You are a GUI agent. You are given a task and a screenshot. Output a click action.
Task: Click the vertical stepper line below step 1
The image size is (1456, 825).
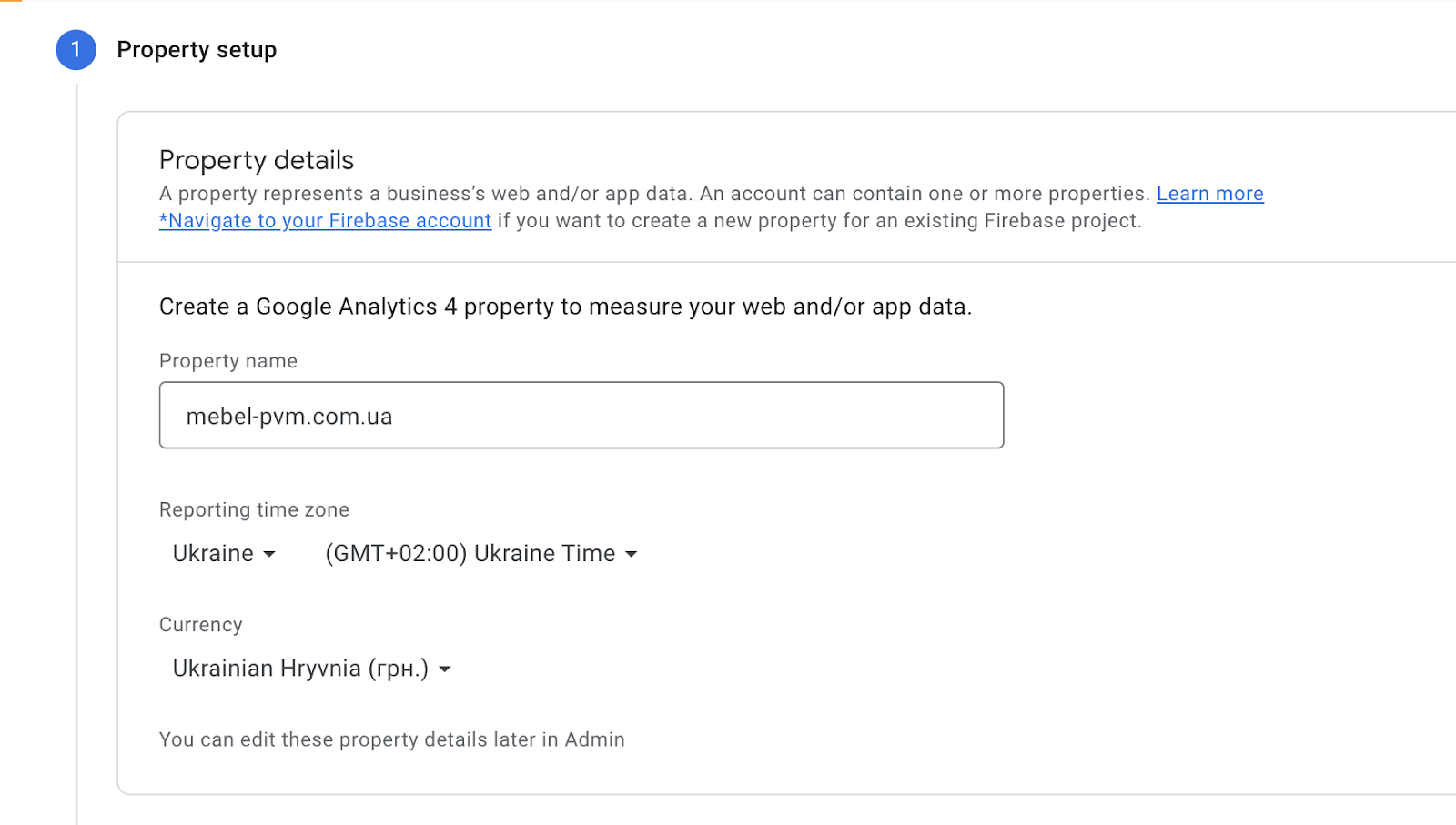(x=77, y=455)
